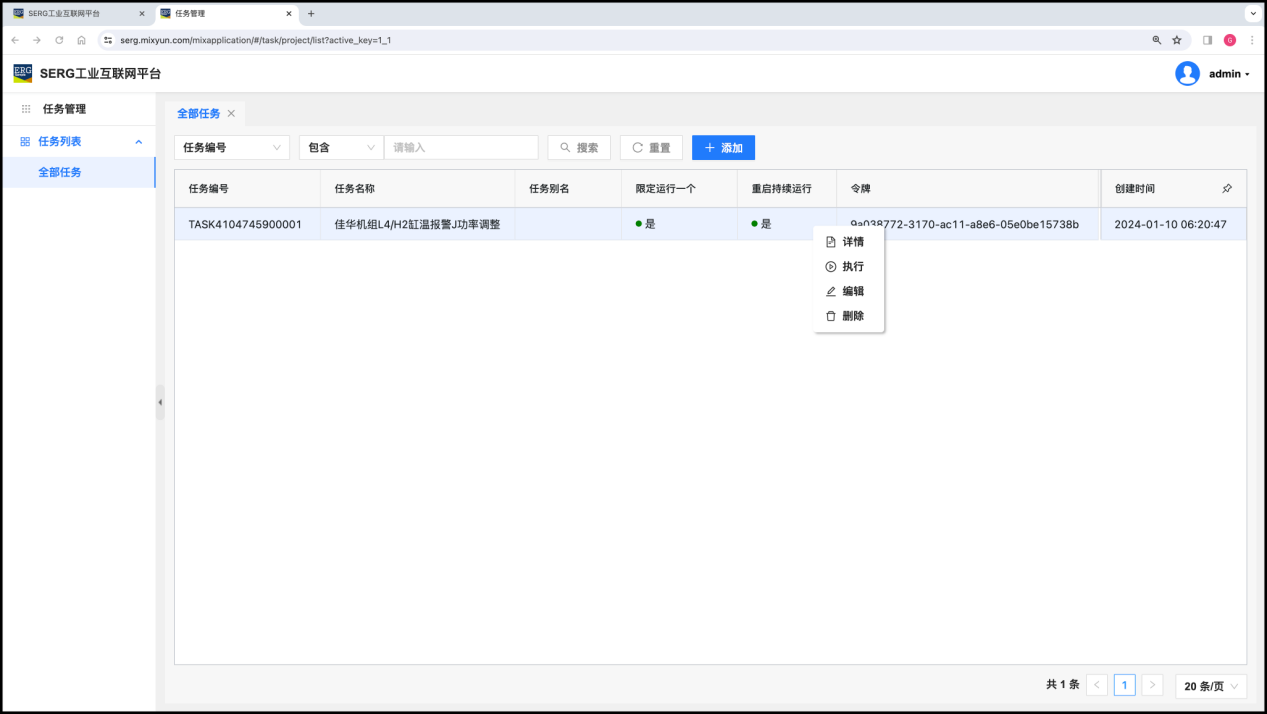Open the 任务编号 field dropdown

[x=232, y=148]
